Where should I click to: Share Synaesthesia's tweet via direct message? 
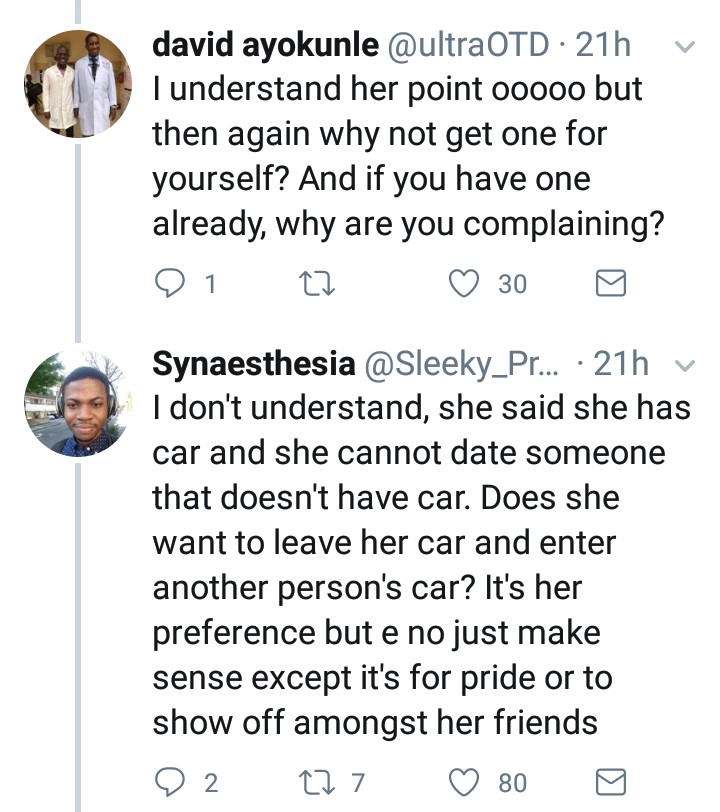610,781
